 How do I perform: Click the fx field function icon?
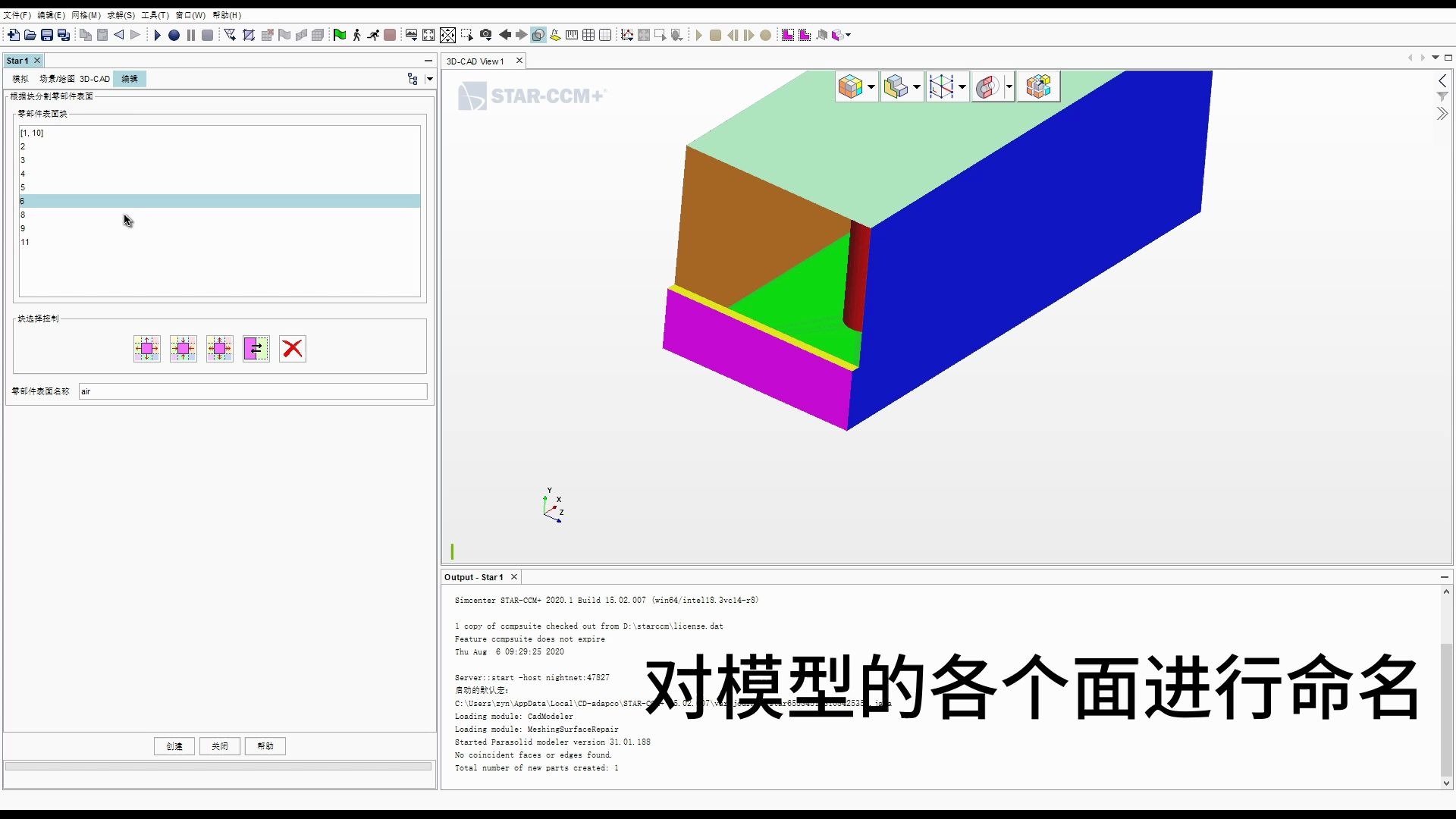point(555,35)
